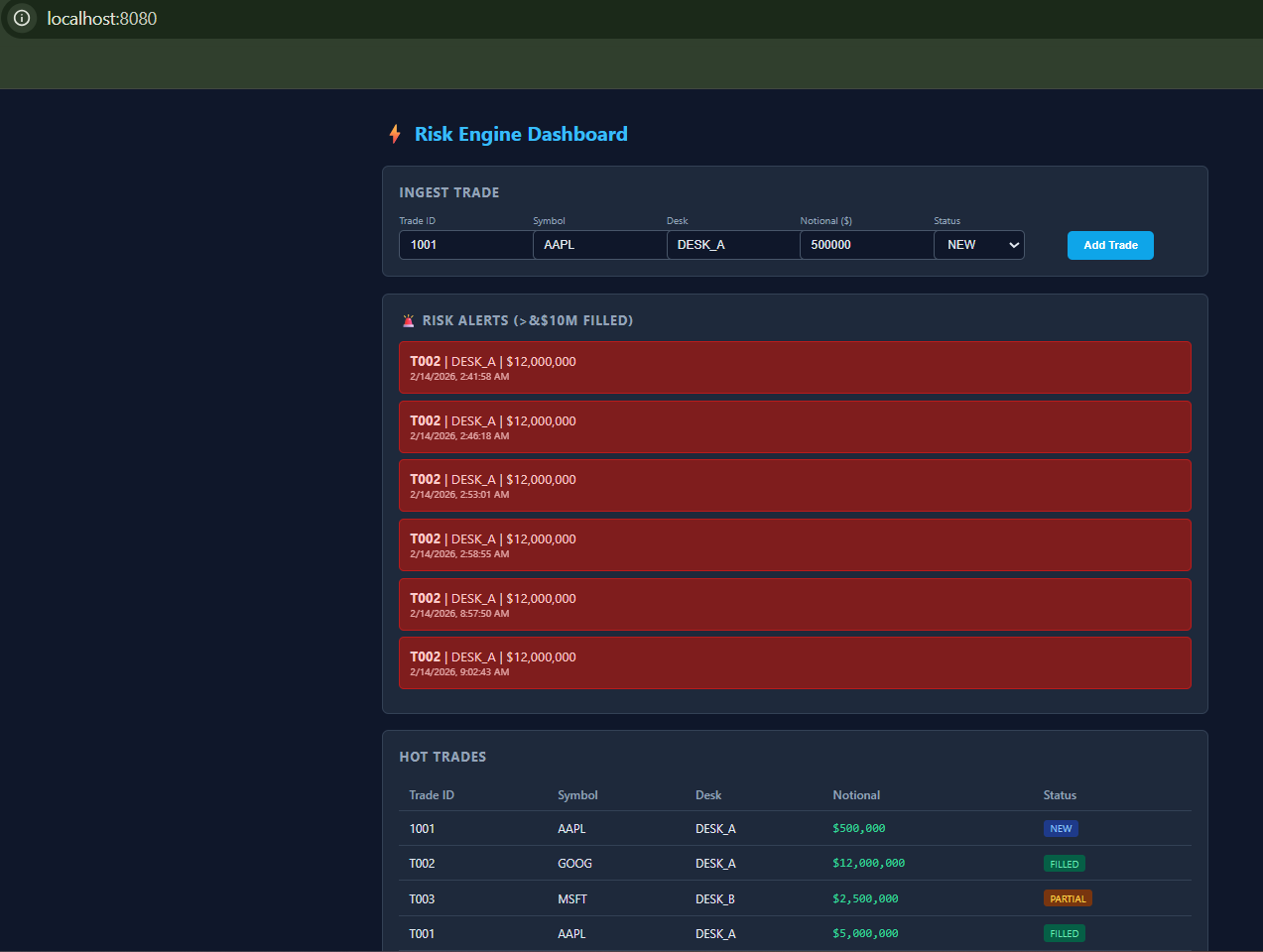Click the $2,500,000 notional value
Image resolution: width=1263 pixels, height=952 pixels.
click(x=865, y=899)
